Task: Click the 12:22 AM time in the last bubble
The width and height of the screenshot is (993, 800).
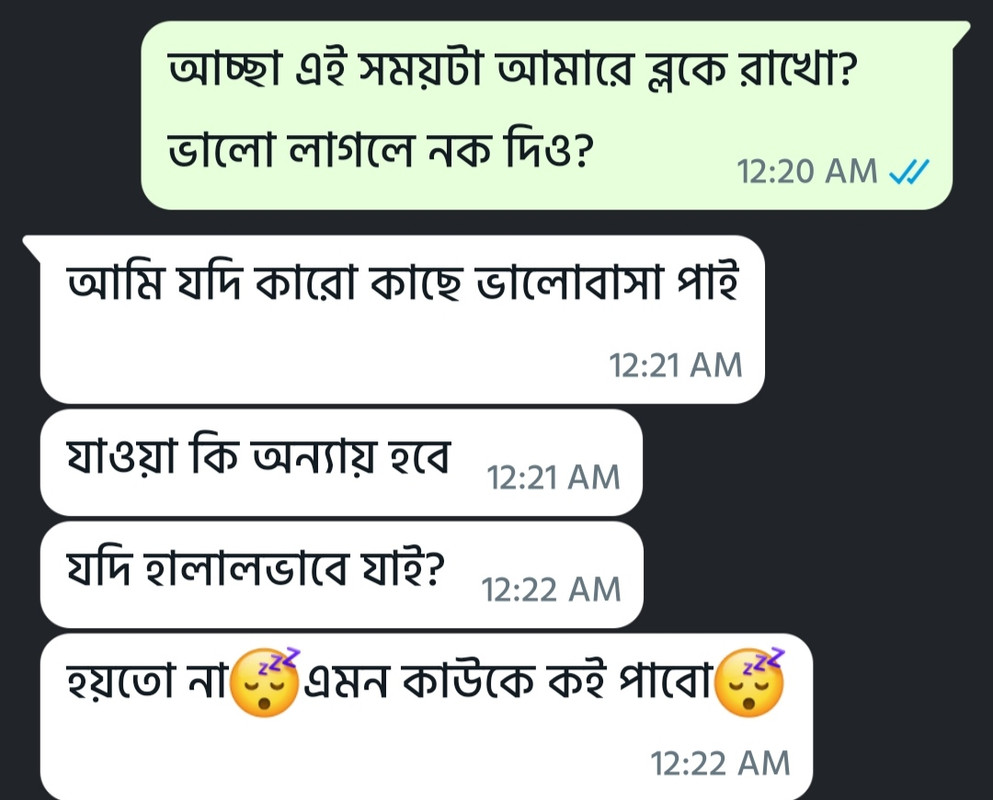Action: click(721, 763)
